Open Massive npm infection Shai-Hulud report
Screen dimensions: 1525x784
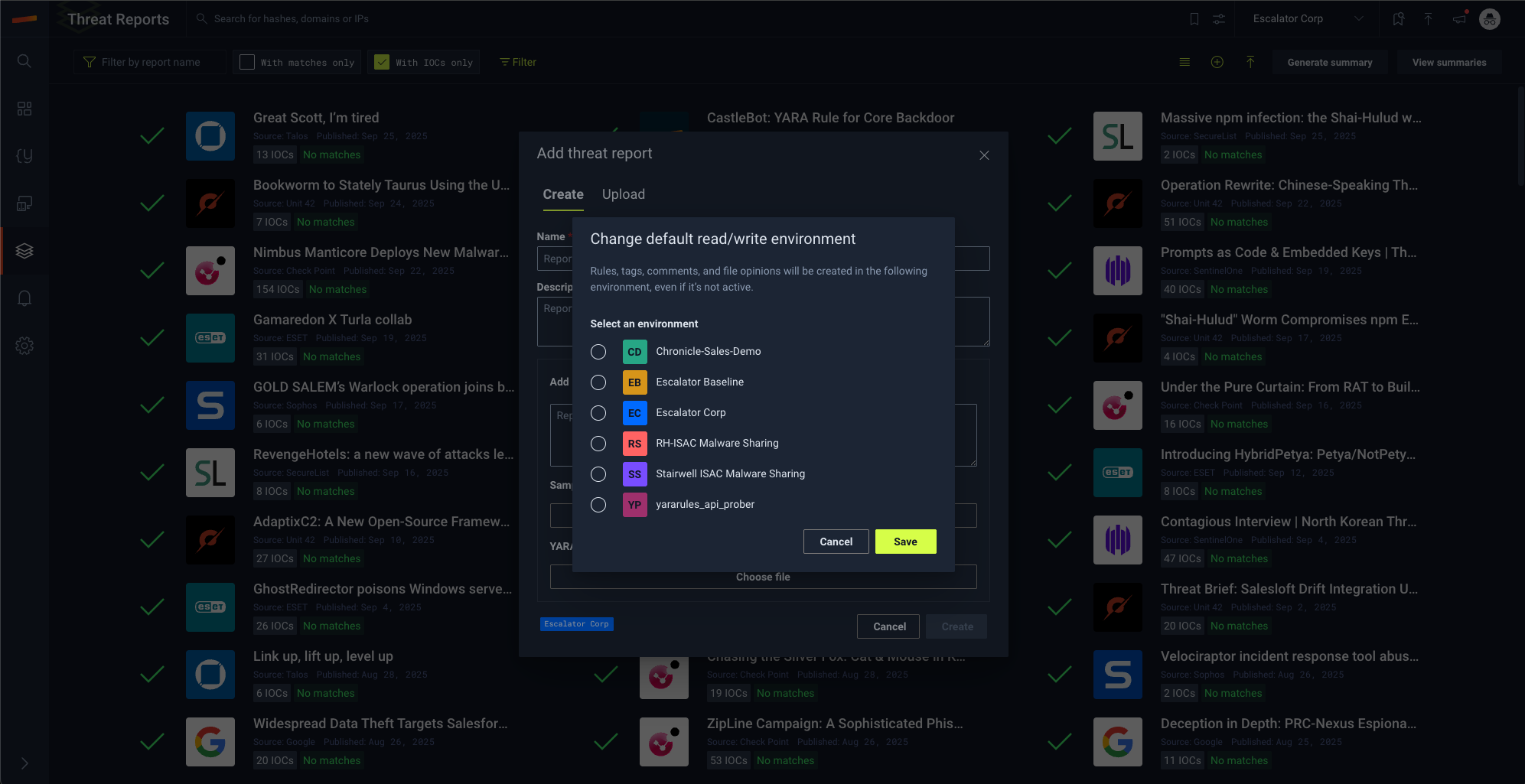[1291, 118]
